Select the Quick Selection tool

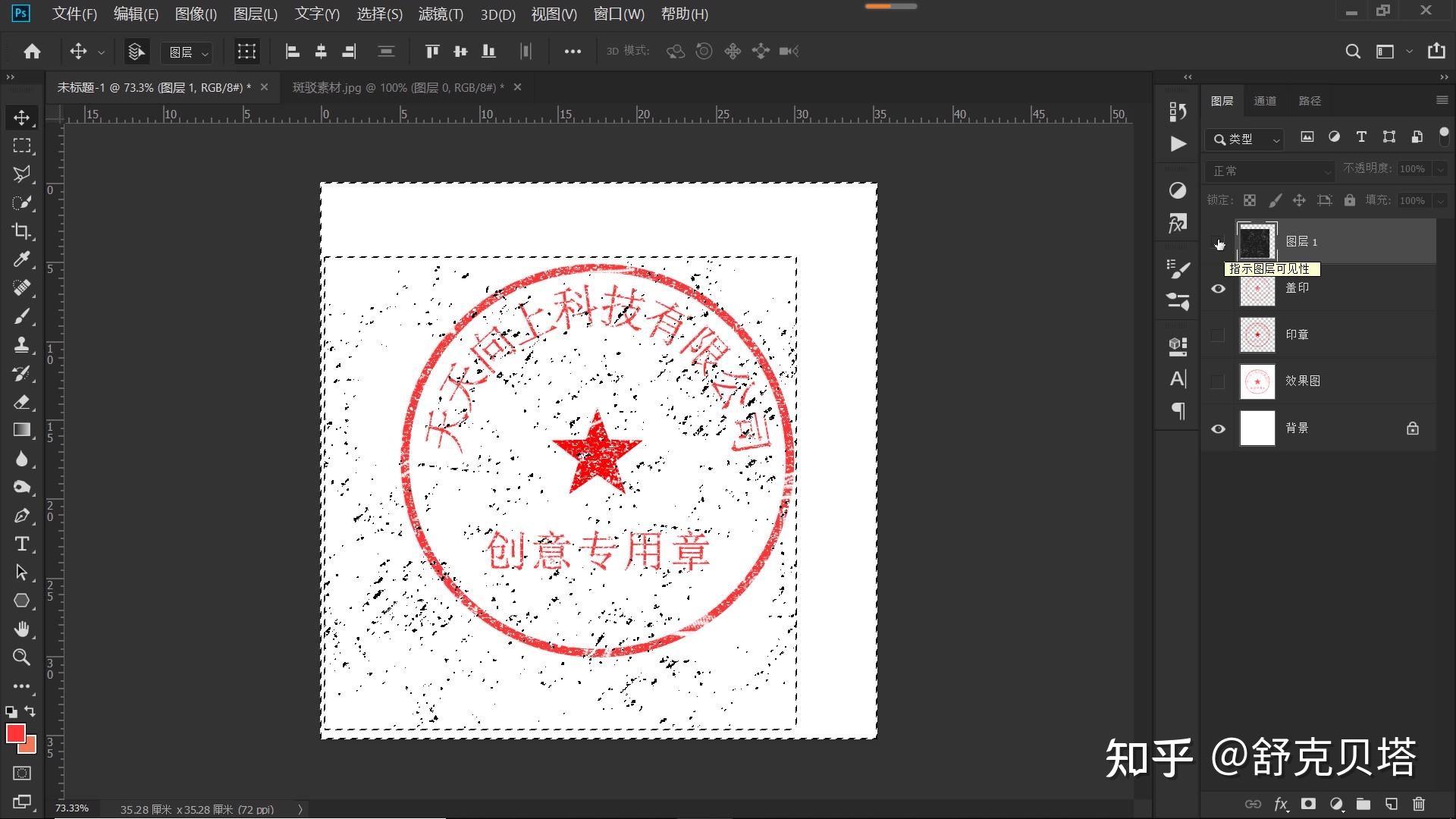coord(21,202)
